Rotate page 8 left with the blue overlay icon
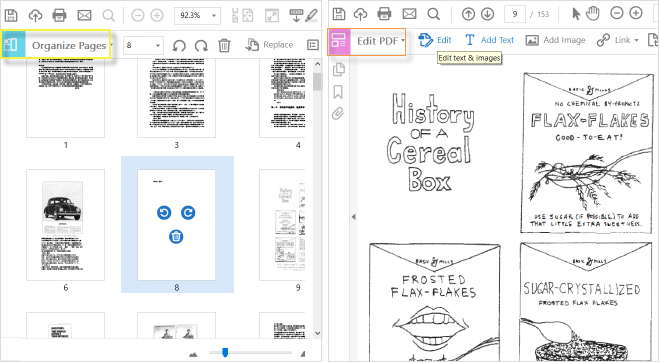 point(164,213)
